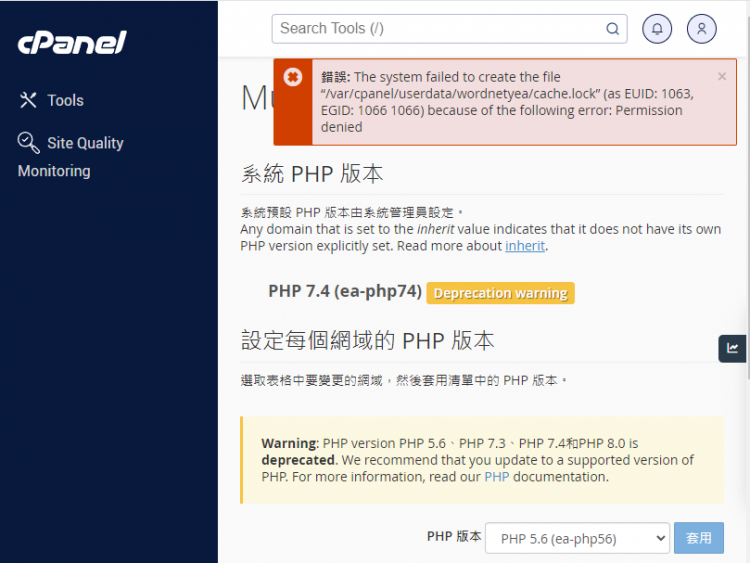Viewport: 750px width, 563px height.
Task: Open the user account menu icon
Action: point(701,29)
